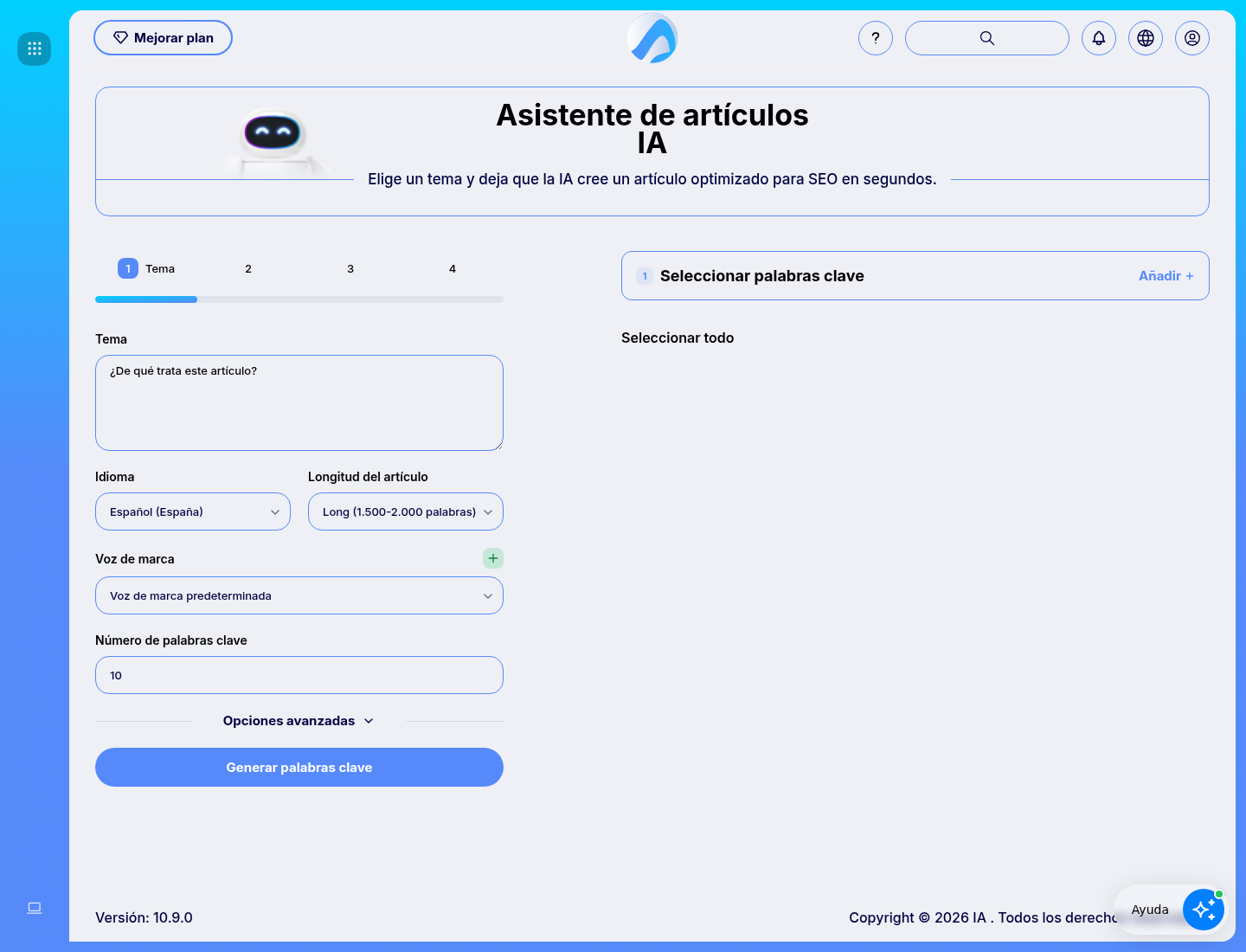Click the app logo at top center
The width and height of the screenshot is (1246, 952).
652,38
